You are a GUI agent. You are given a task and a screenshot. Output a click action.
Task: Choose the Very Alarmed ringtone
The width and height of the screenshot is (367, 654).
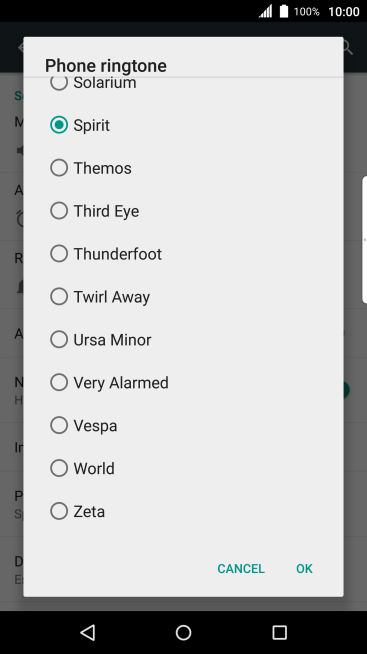(184, 382)
